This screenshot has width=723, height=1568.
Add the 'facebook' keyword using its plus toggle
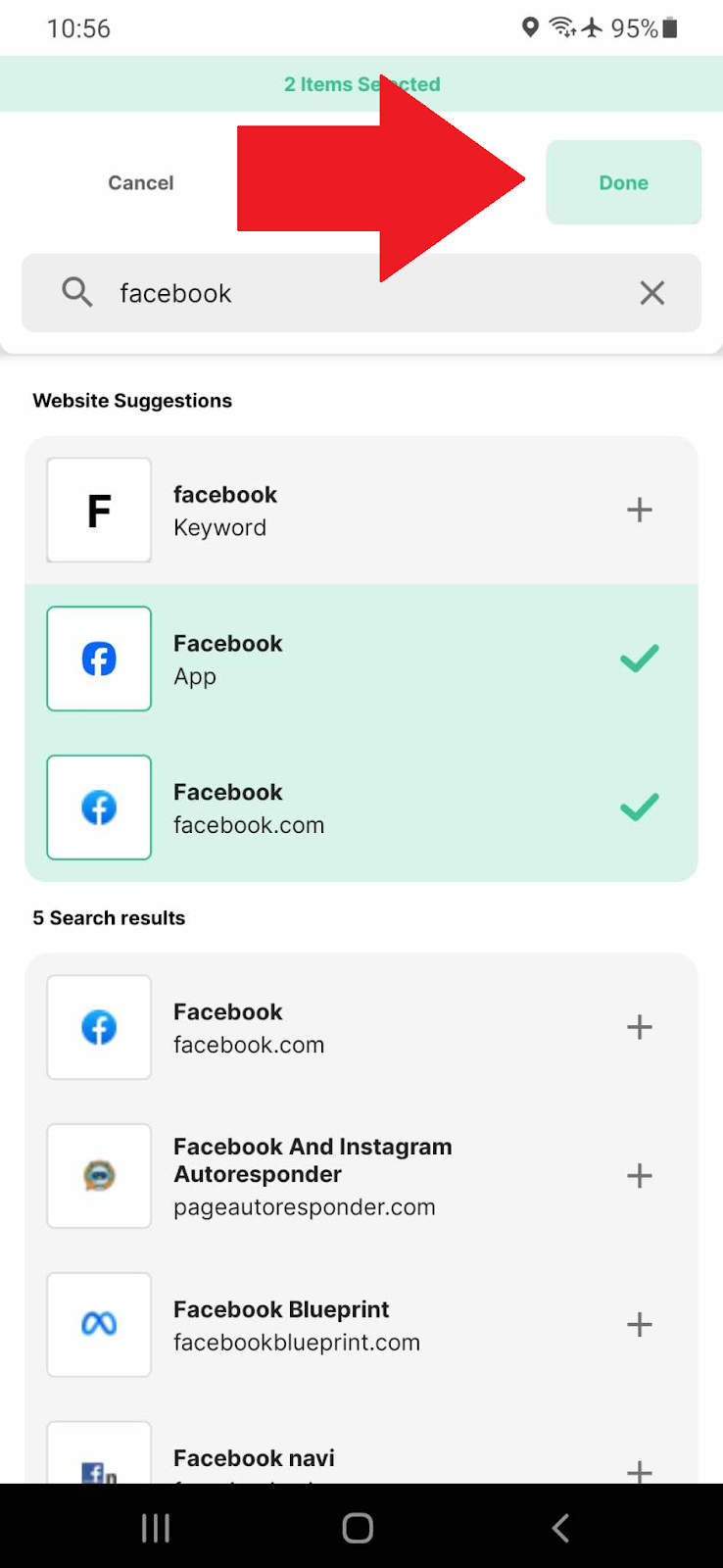(639, 510)
